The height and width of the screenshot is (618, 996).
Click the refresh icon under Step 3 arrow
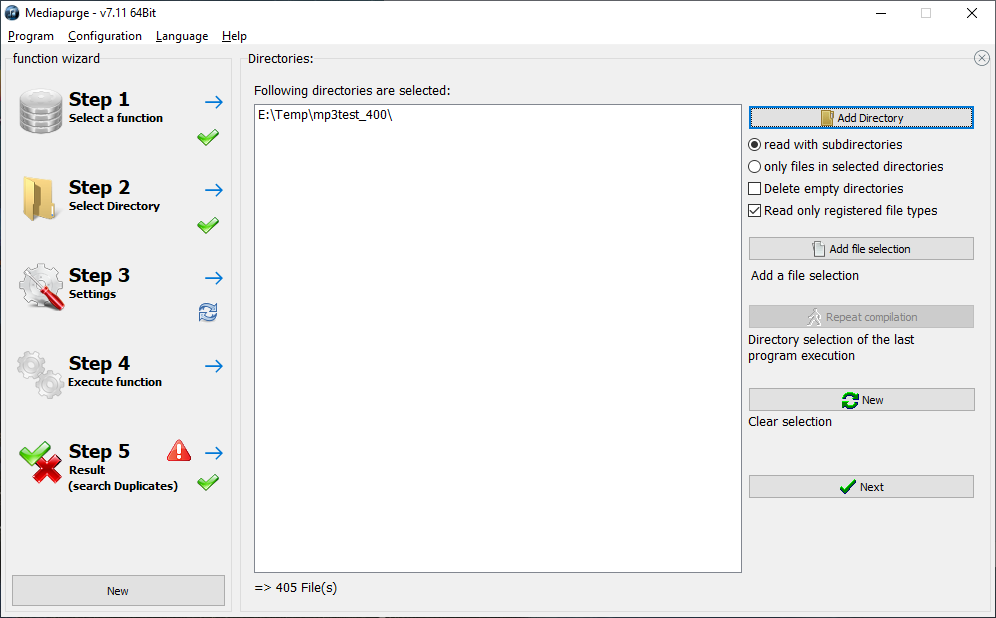[x=208, y=312]
